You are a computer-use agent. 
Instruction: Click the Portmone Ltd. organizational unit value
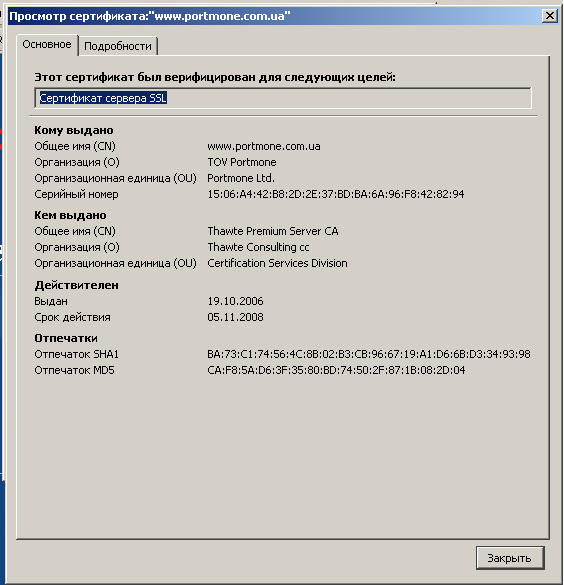coord(241,178)
